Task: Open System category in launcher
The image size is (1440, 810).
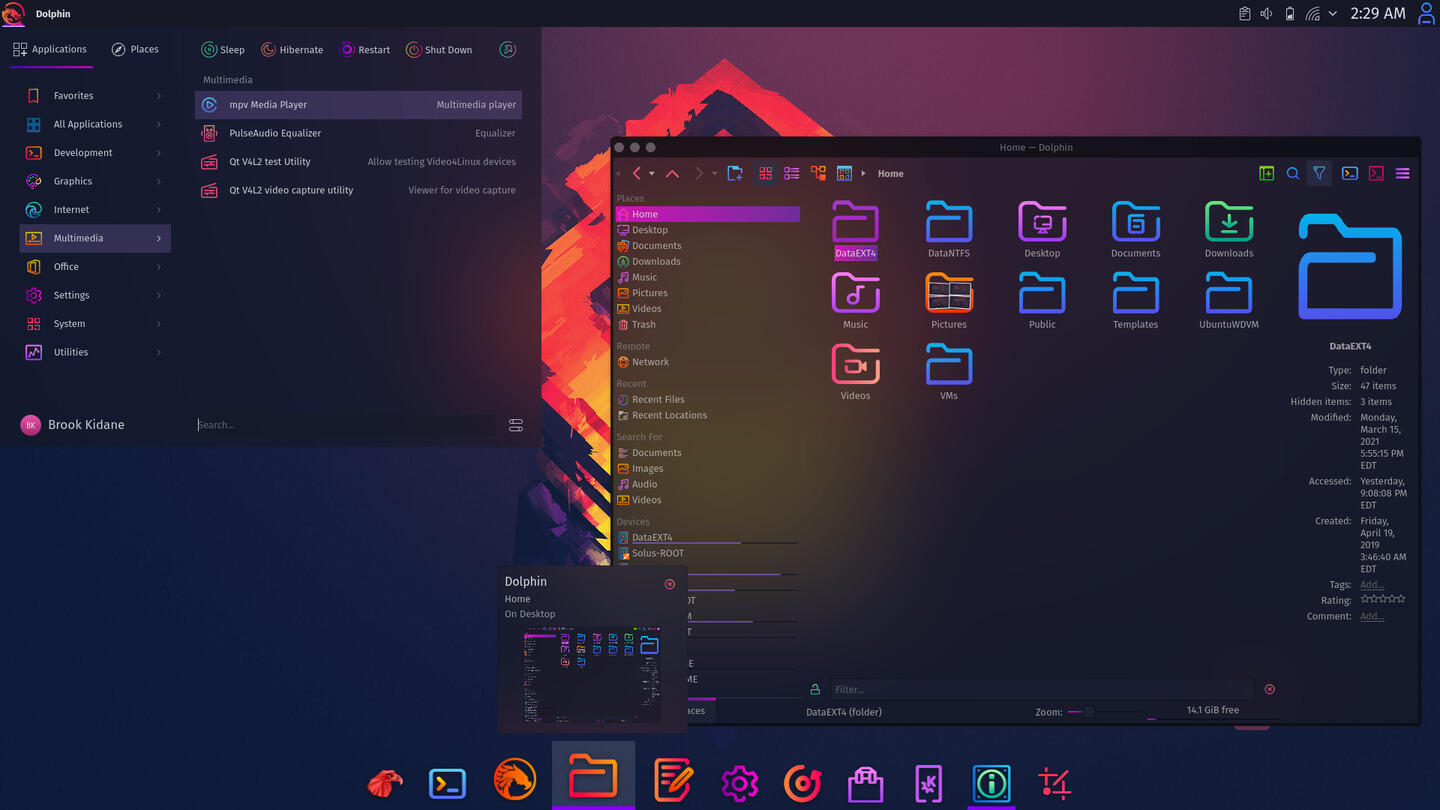Action: [x=95, y=324]
